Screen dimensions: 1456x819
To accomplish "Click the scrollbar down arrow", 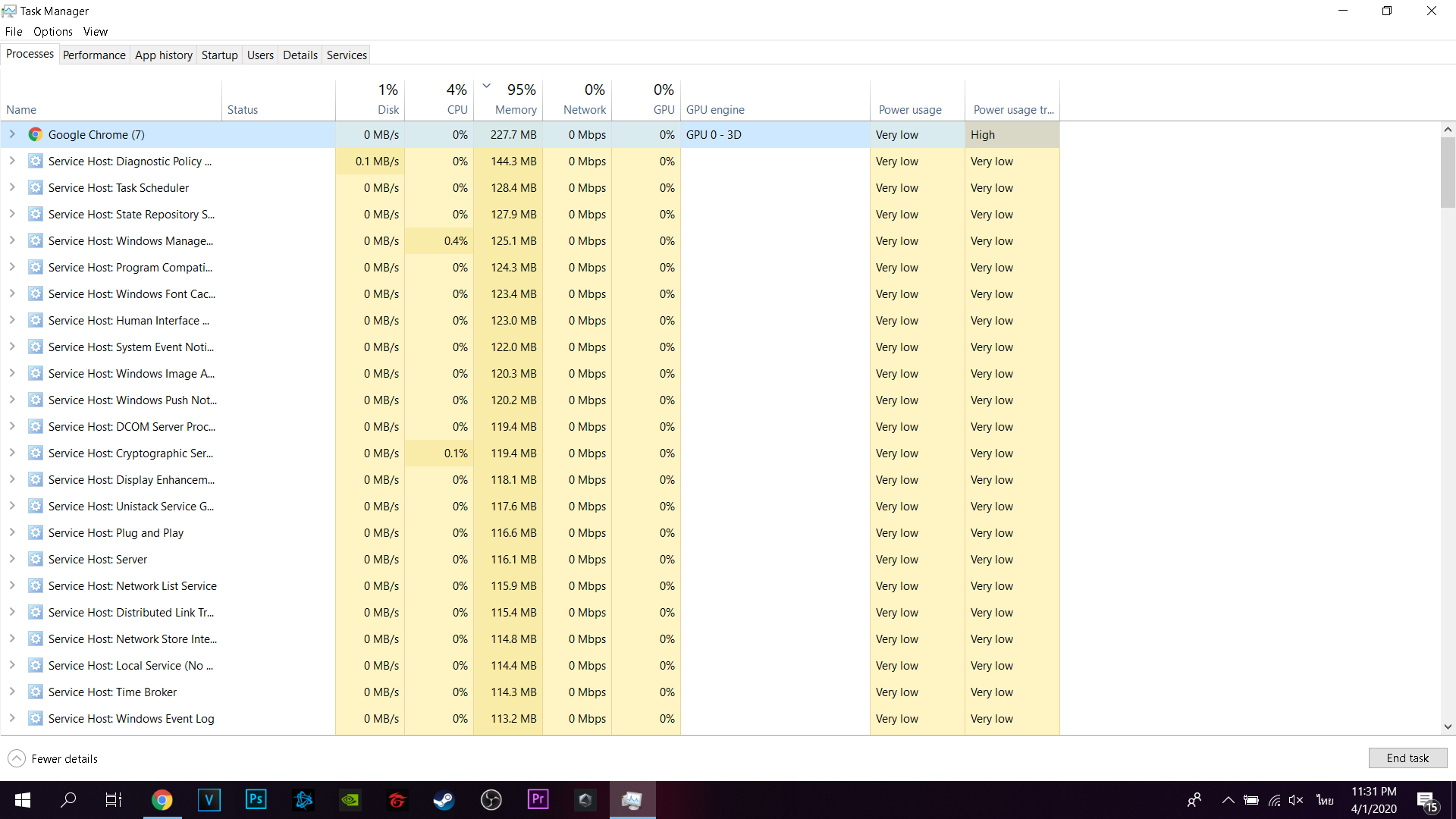I will click(1448, 726).
